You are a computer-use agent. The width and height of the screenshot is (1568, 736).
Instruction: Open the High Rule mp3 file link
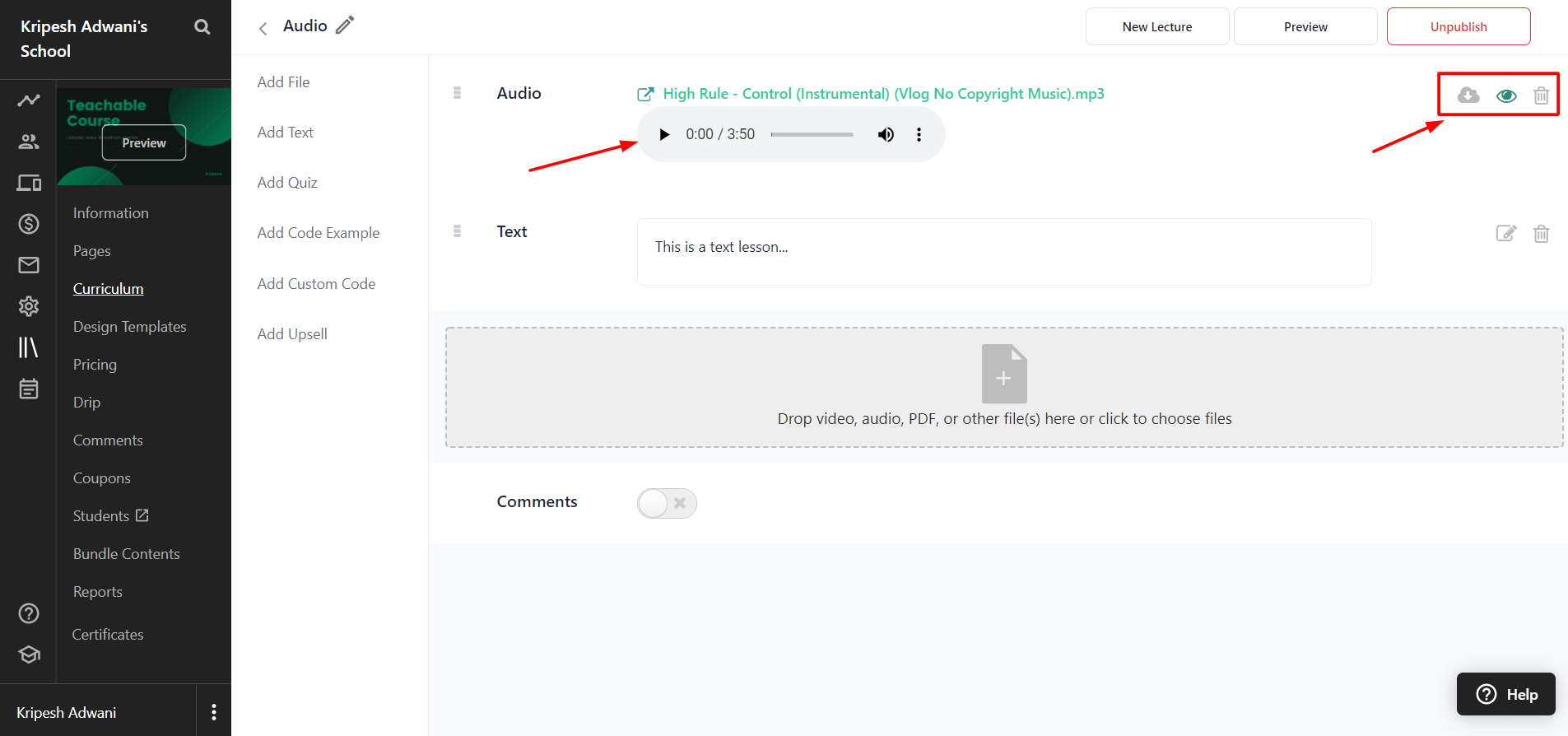[x=882, y=94]
